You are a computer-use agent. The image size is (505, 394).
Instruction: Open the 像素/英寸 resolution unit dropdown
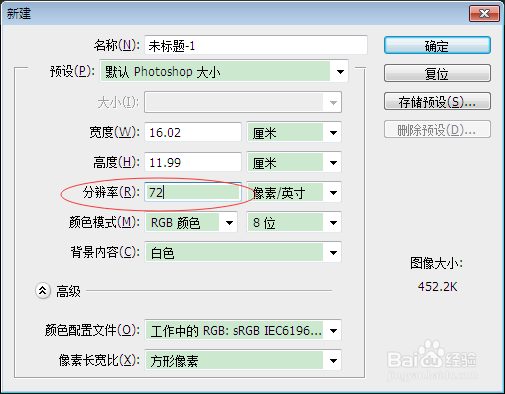(294, 192)
